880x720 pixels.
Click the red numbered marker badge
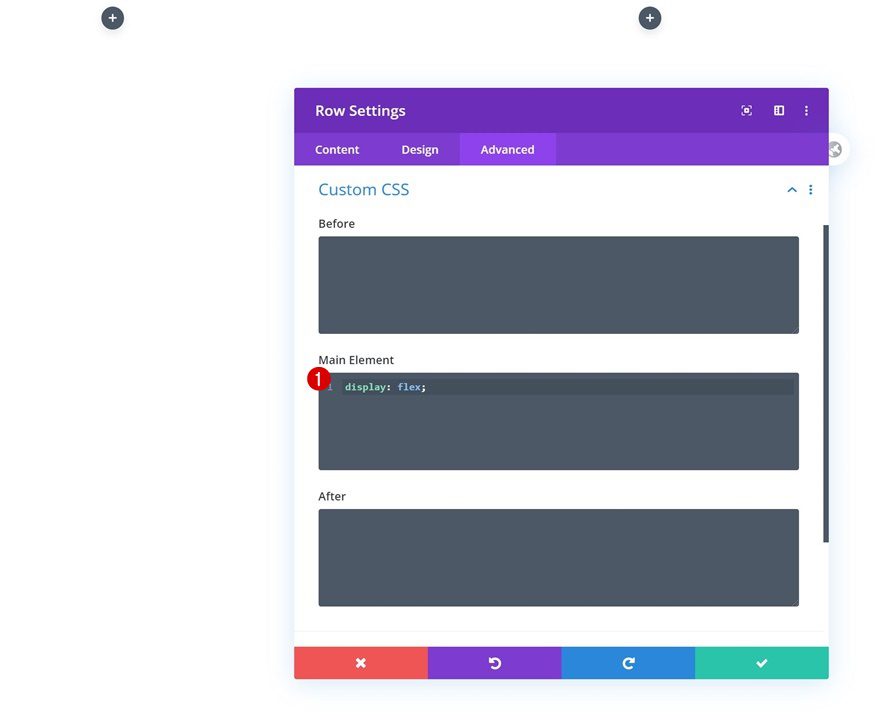319,379
